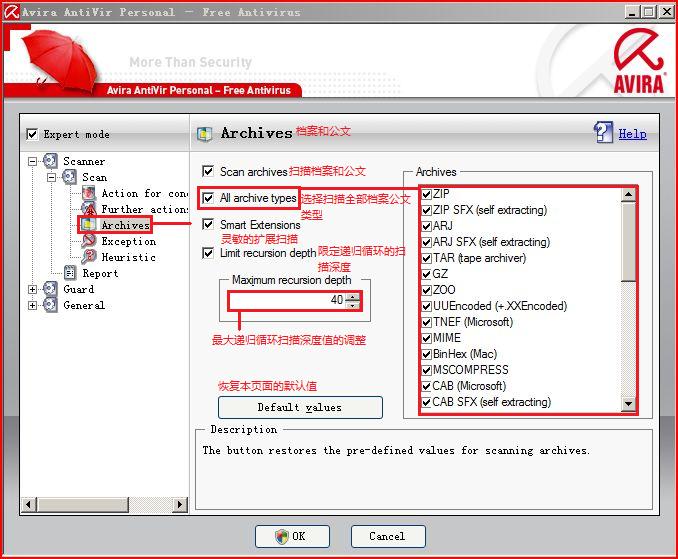Decrease maximum recursion depth value

click(x=353, y=304)
